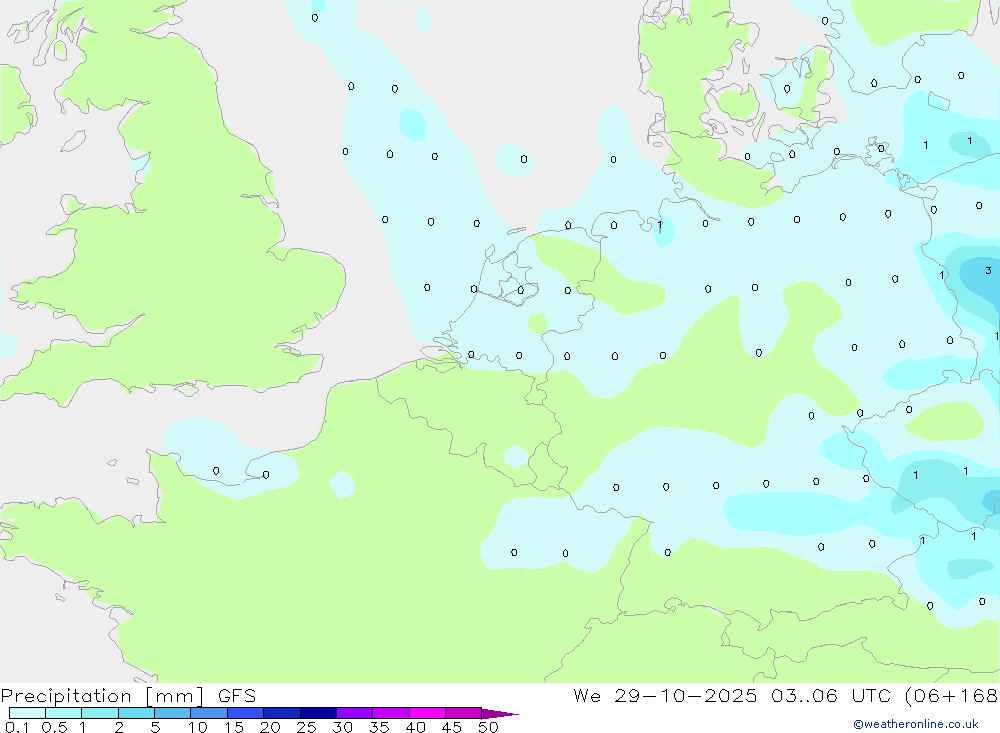Click the legend label '10'
1000x733 pixels.
(198, 727)
